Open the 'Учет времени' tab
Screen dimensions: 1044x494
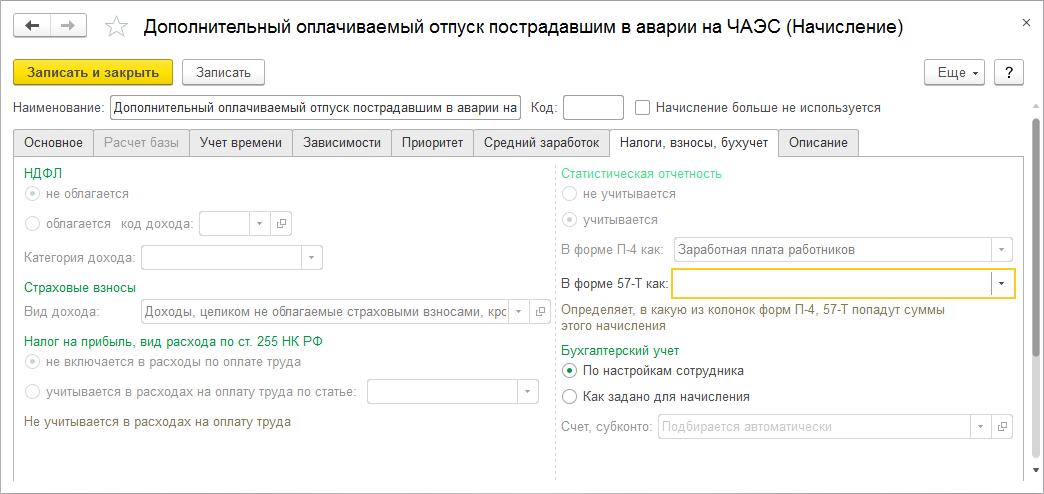pos(241,143)
